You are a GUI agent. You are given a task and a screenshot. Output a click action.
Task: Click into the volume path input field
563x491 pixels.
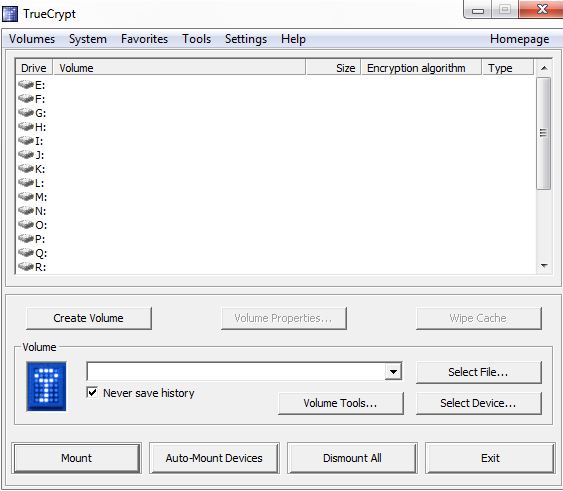pos(236,371)
